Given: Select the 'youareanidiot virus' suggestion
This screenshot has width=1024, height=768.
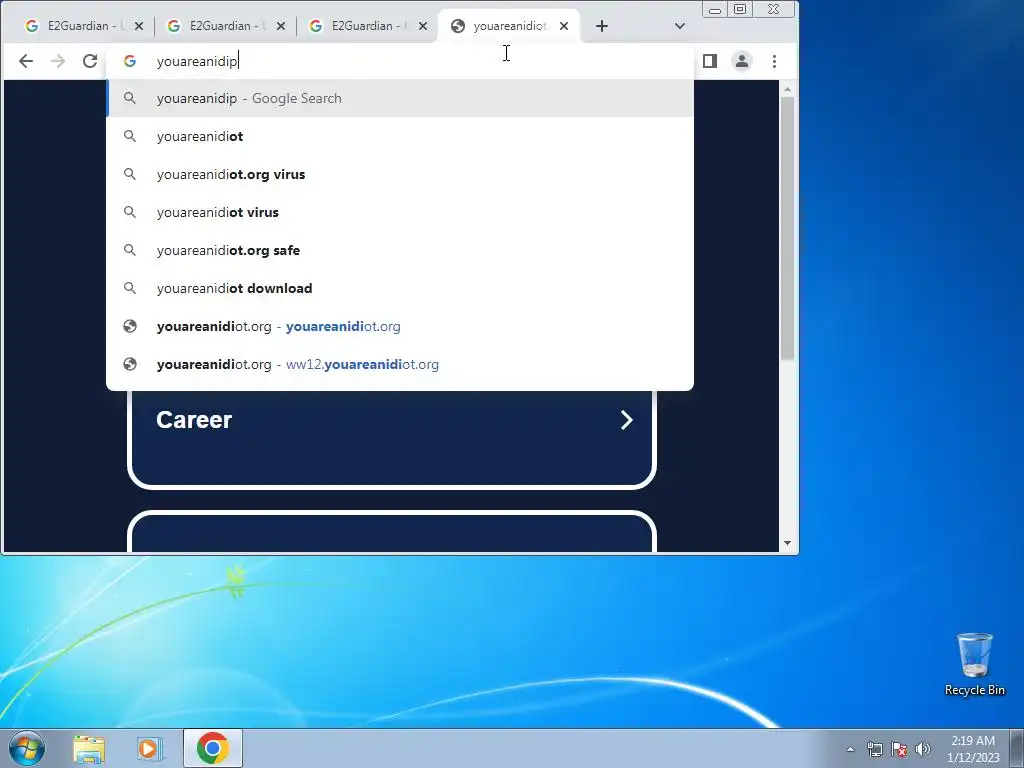Looking at the screenshot, I should (x=400, y=212).
